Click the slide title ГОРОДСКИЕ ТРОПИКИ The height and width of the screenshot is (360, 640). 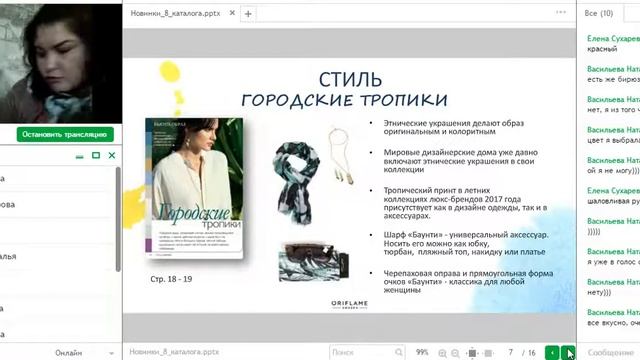[344, 100]
